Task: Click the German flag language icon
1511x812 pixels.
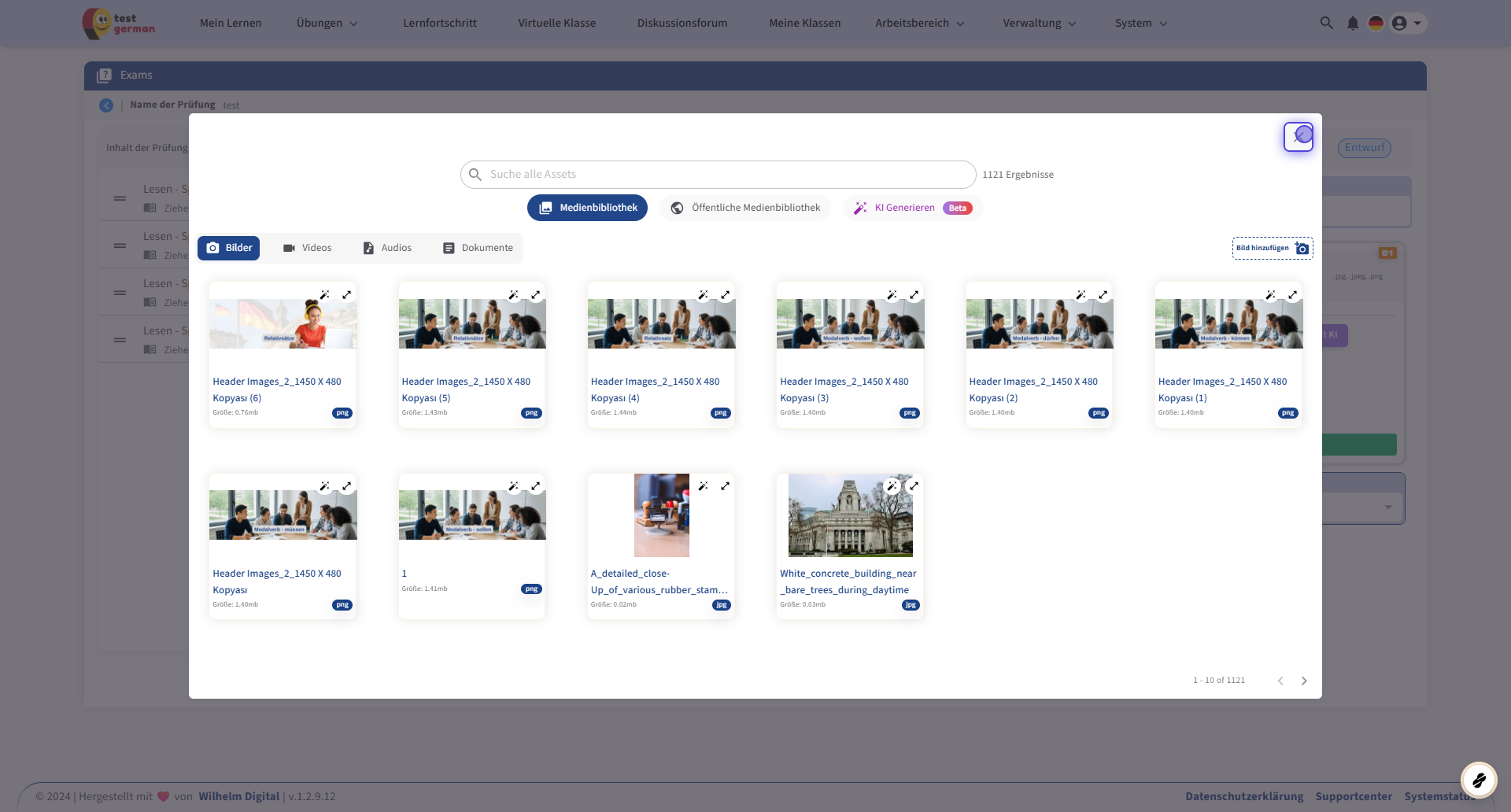Action: [x=1376, y=23]
